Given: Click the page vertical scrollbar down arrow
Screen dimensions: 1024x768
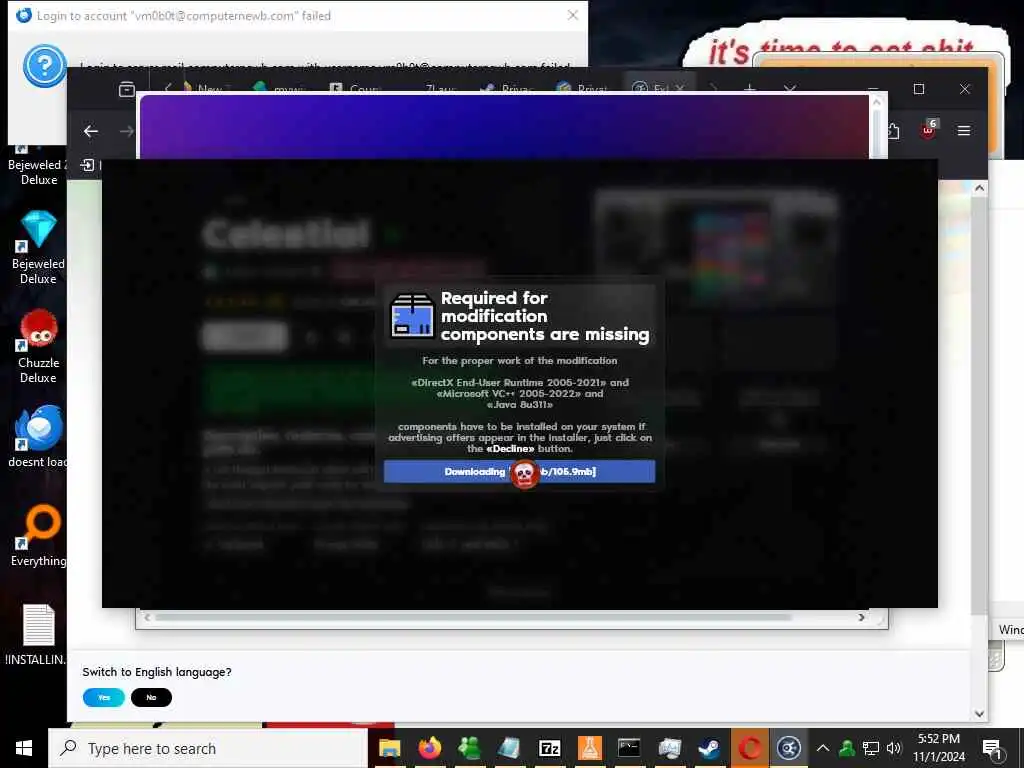Looking at the screenshot, I should (x=979, y=714).
